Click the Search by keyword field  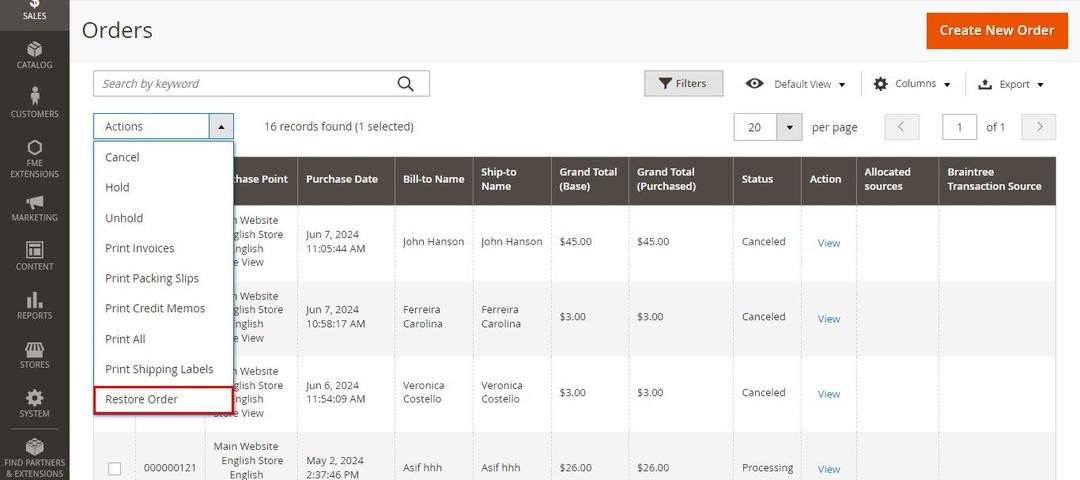[245, 84]
